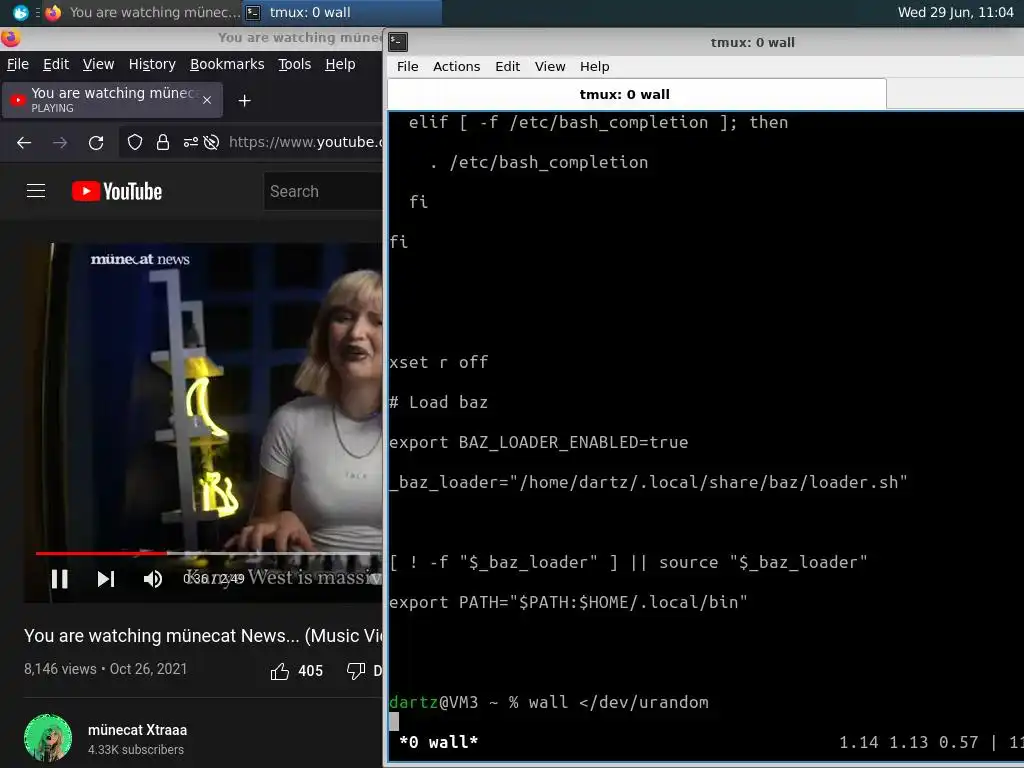Show site security padlock info

pos(163,142)
